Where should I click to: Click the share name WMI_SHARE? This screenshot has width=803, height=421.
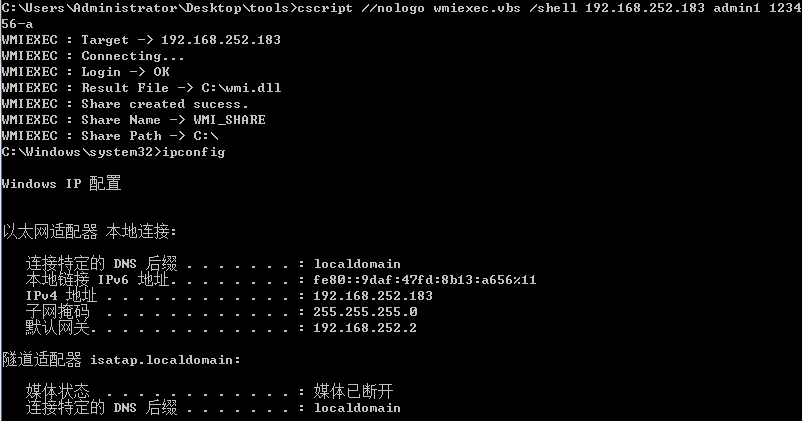tap(229, 120)
